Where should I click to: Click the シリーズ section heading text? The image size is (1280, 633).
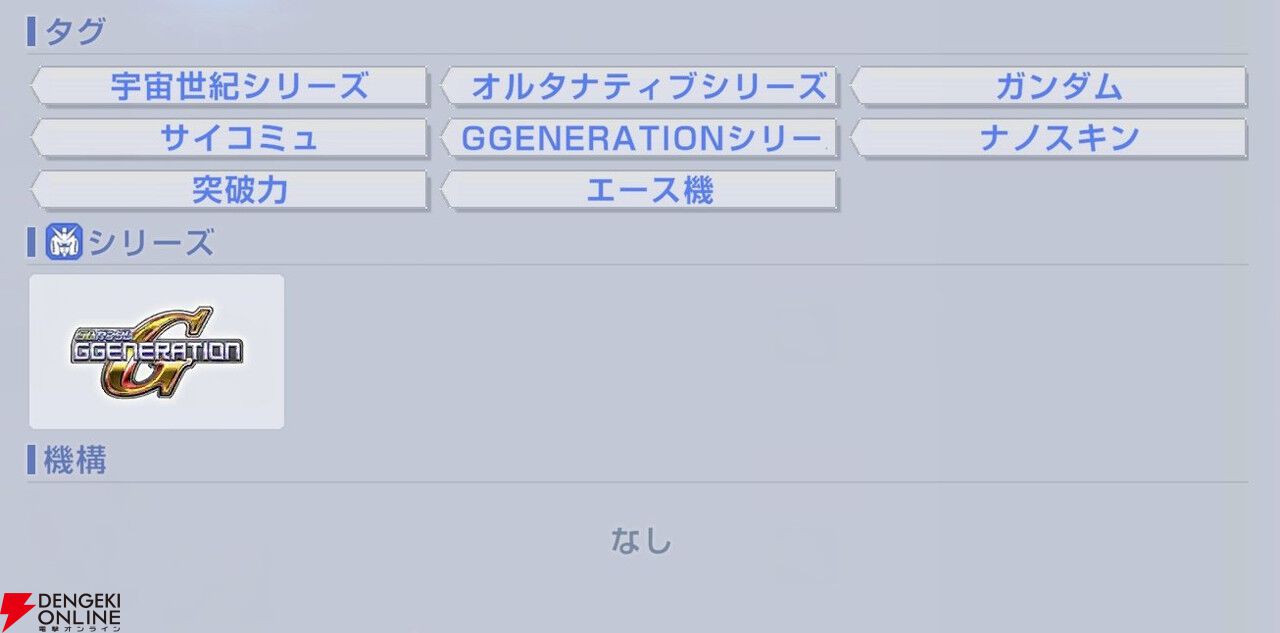(151, 243)
